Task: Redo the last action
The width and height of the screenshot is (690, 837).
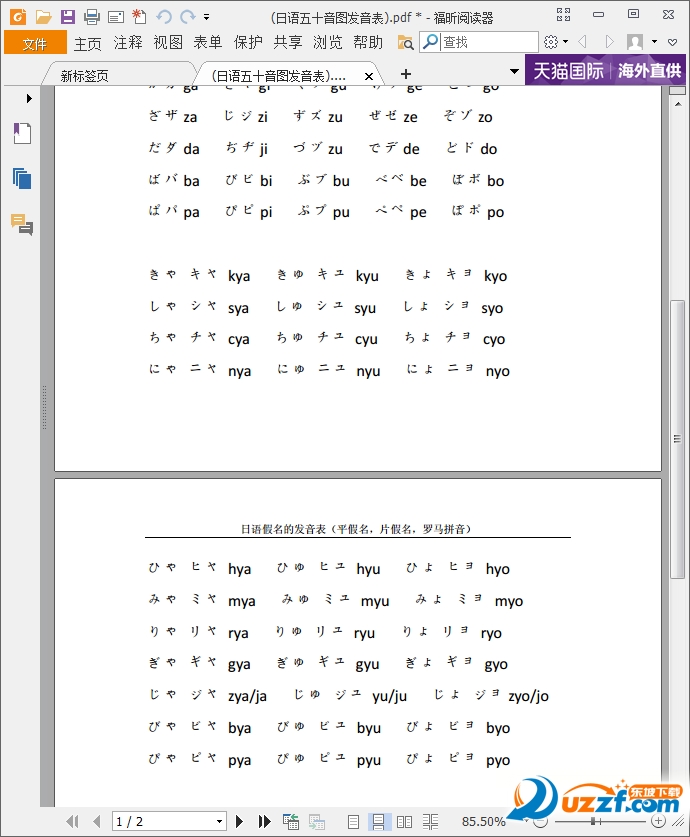Action: 188,17
